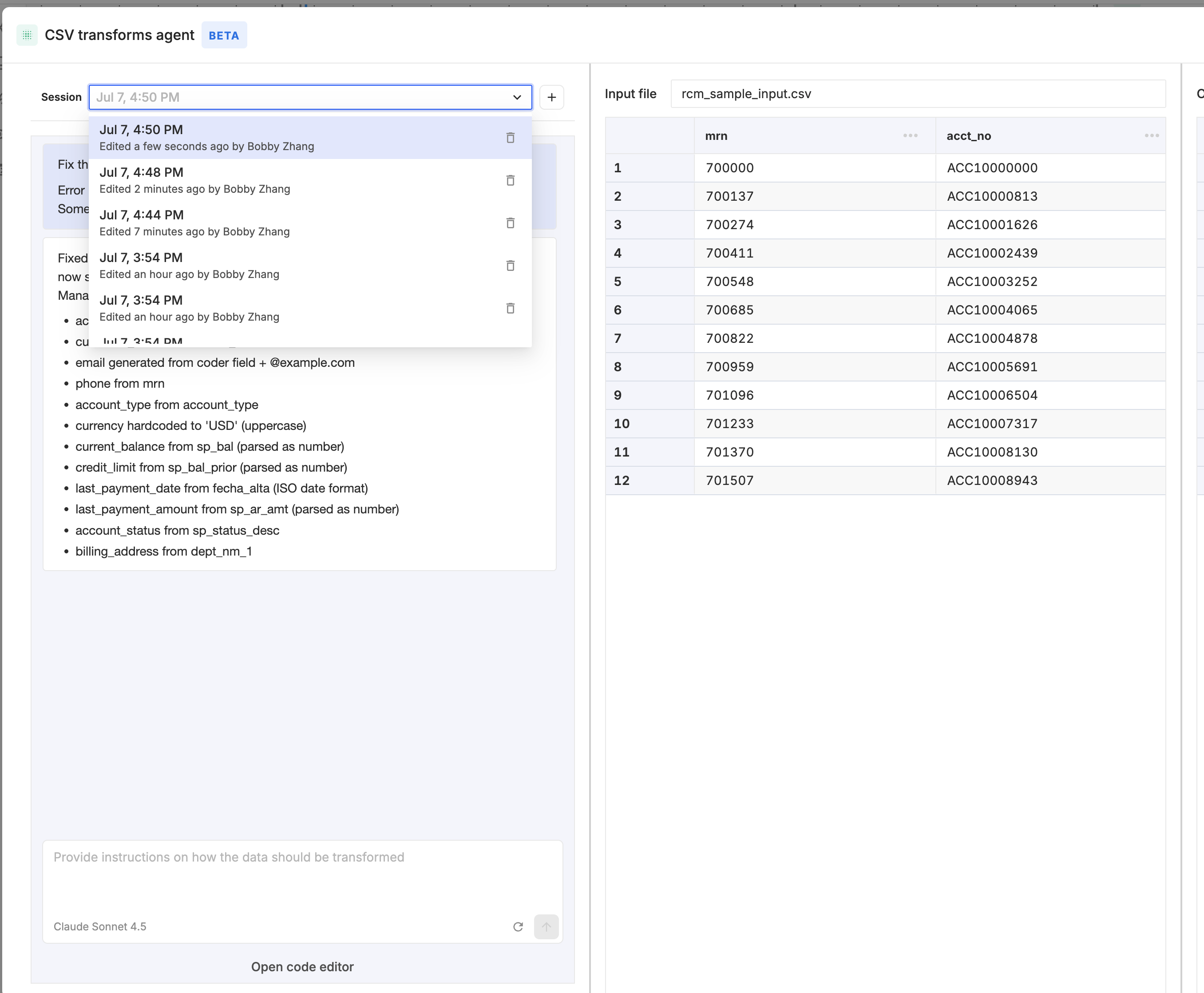Select cell ACC10007317
Viewport: 1204px width, 993px height.
(x=1050, y=424)
